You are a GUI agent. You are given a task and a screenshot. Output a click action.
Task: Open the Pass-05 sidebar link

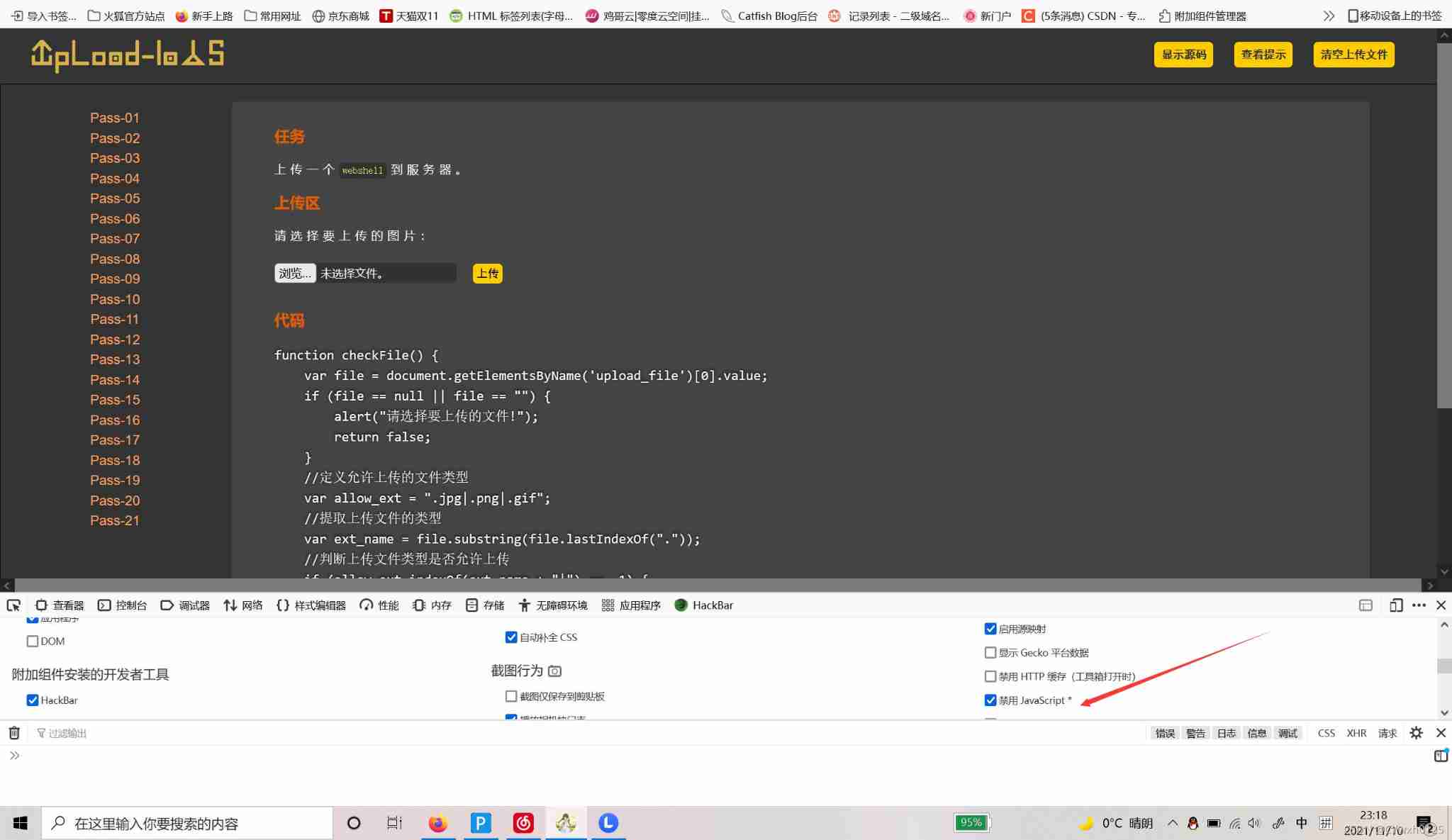click(x=115, y=198)
